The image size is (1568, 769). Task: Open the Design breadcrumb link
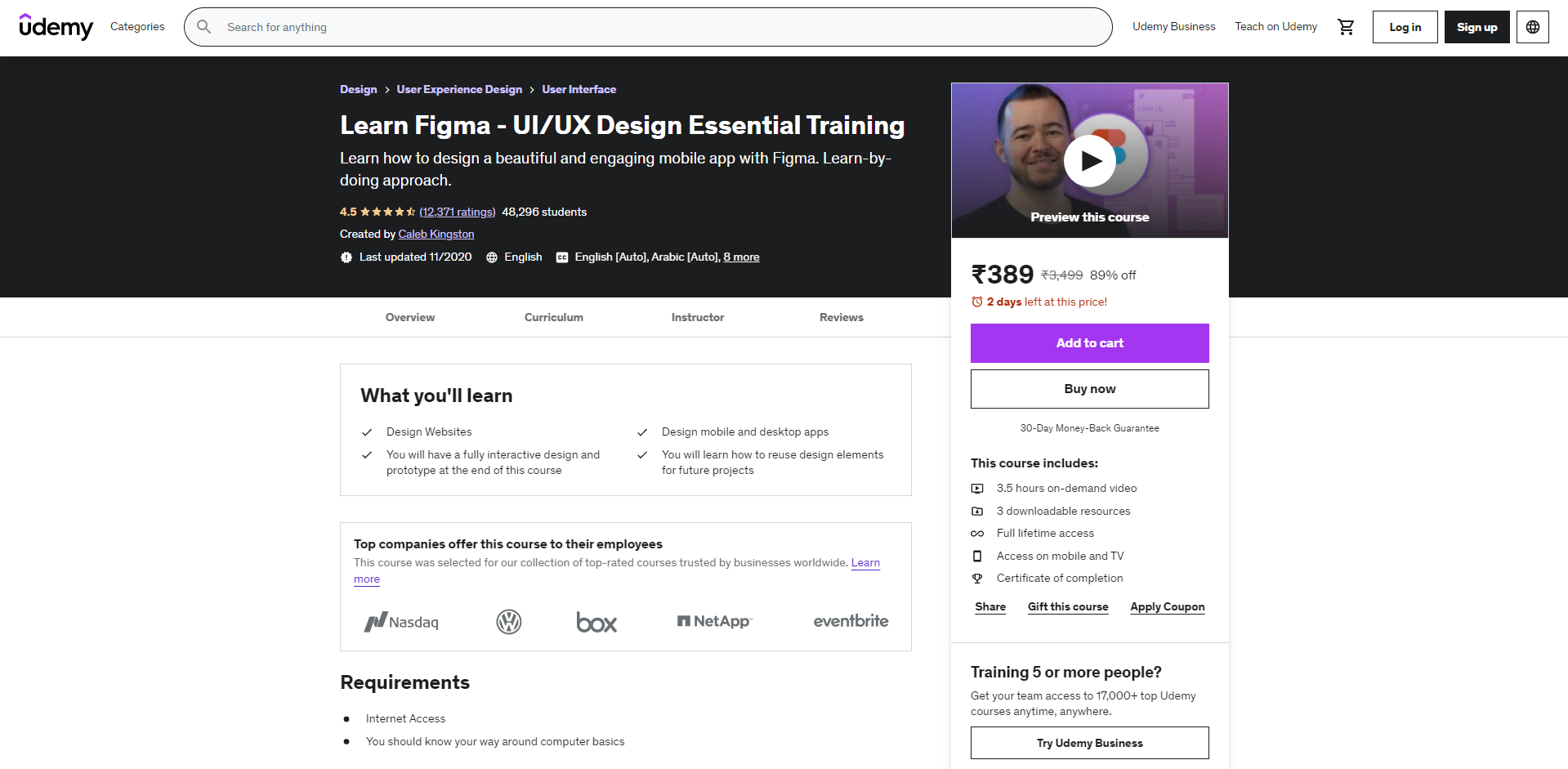359,90
